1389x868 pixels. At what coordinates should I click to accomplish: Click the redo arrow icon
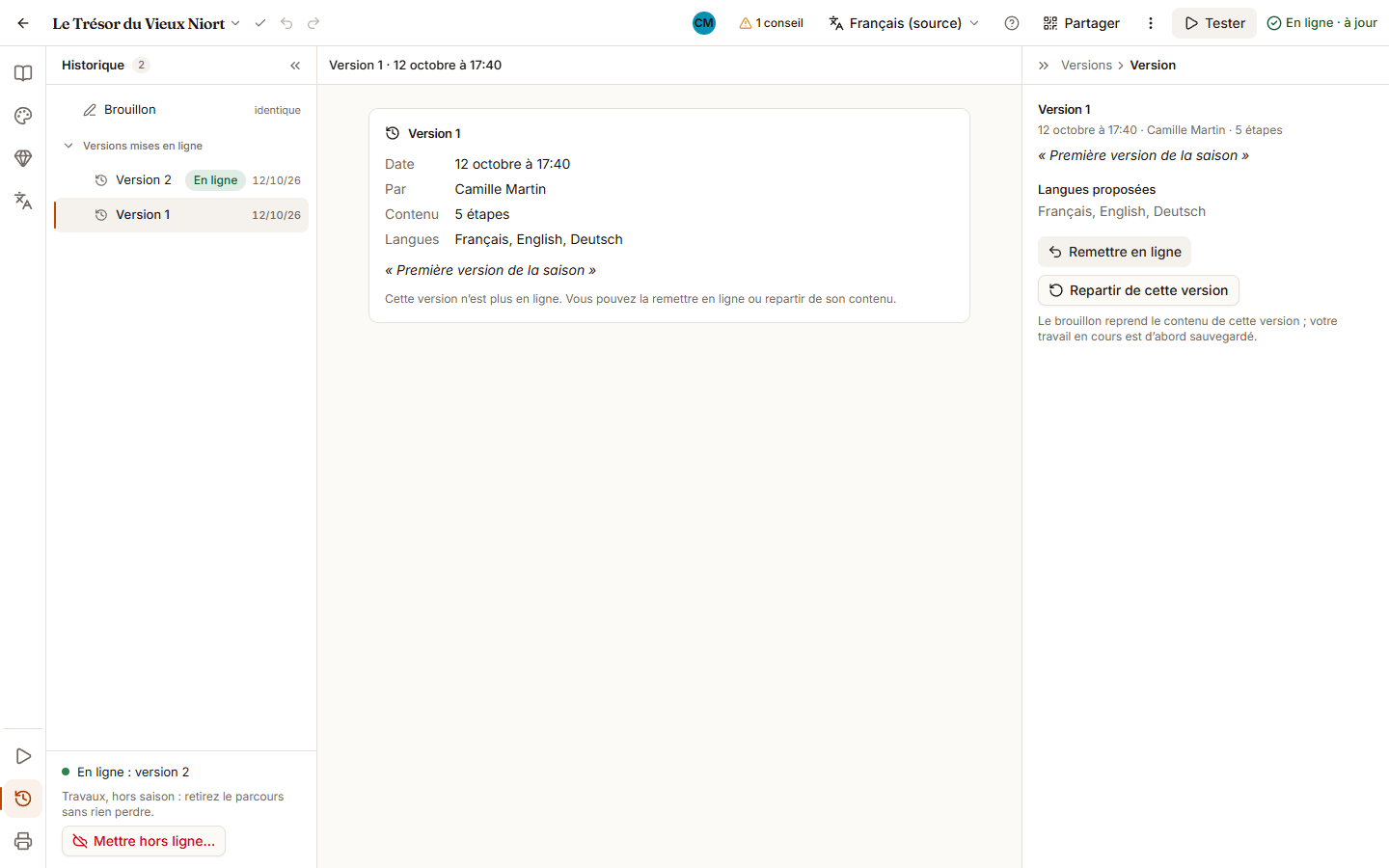pyautogui.click(x=313, y=23)
